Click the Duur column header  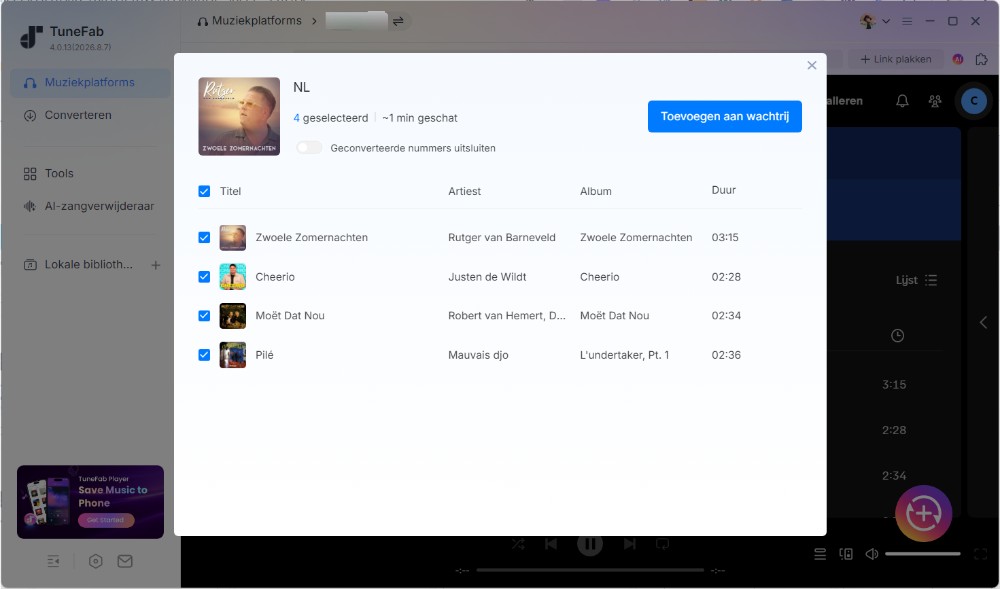pyautogui.click(x=724, y=190)
